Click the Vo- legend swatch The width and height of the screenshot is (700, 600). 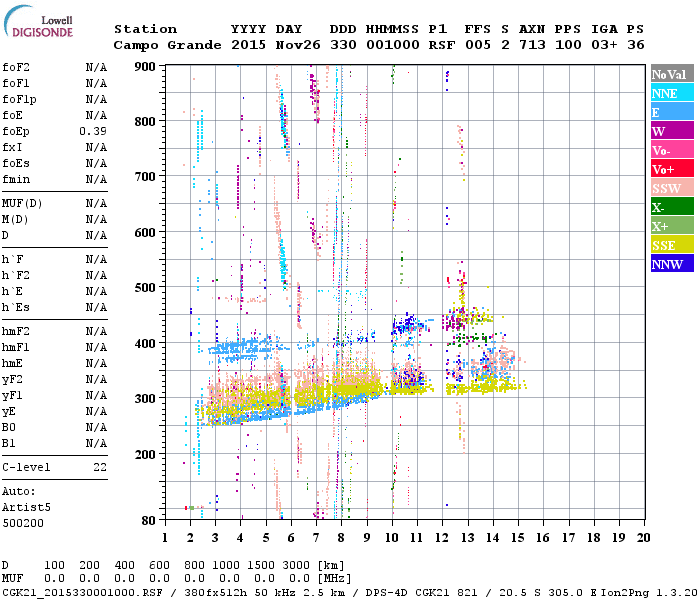[672, 150]
